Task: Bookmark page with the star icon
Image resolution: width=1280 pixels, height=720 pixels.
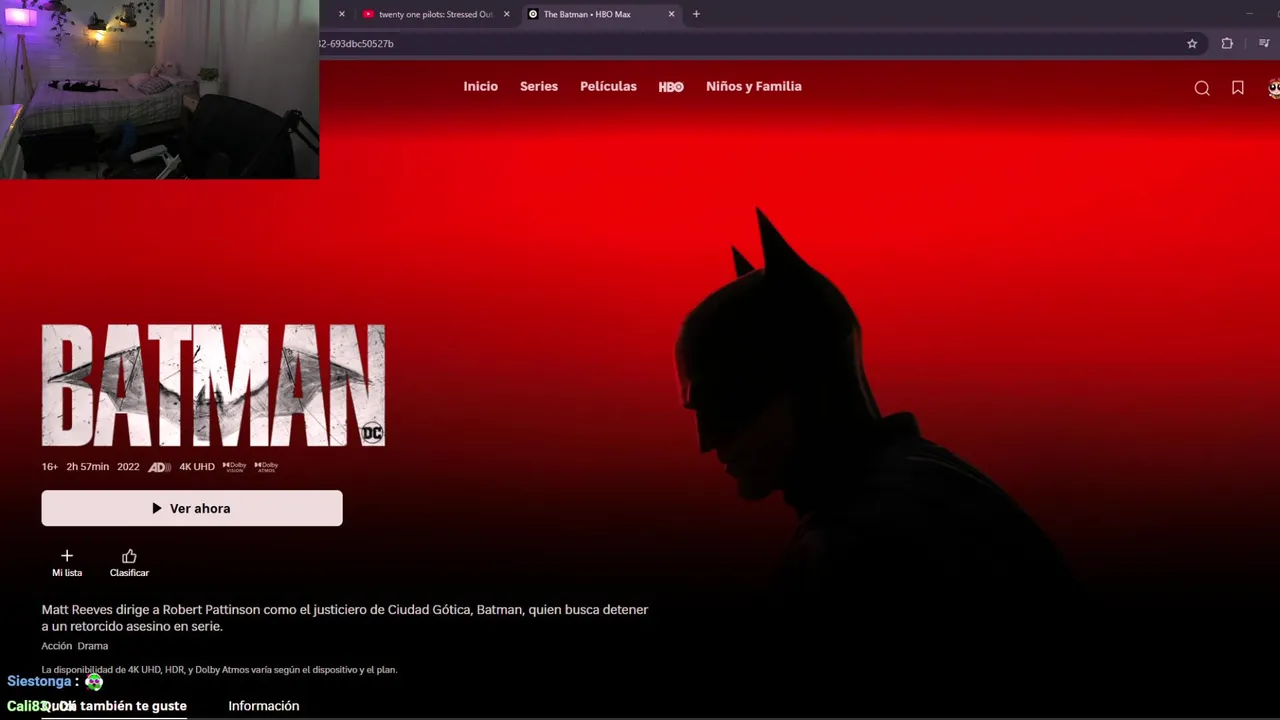Action: [x=1192, y=44]
